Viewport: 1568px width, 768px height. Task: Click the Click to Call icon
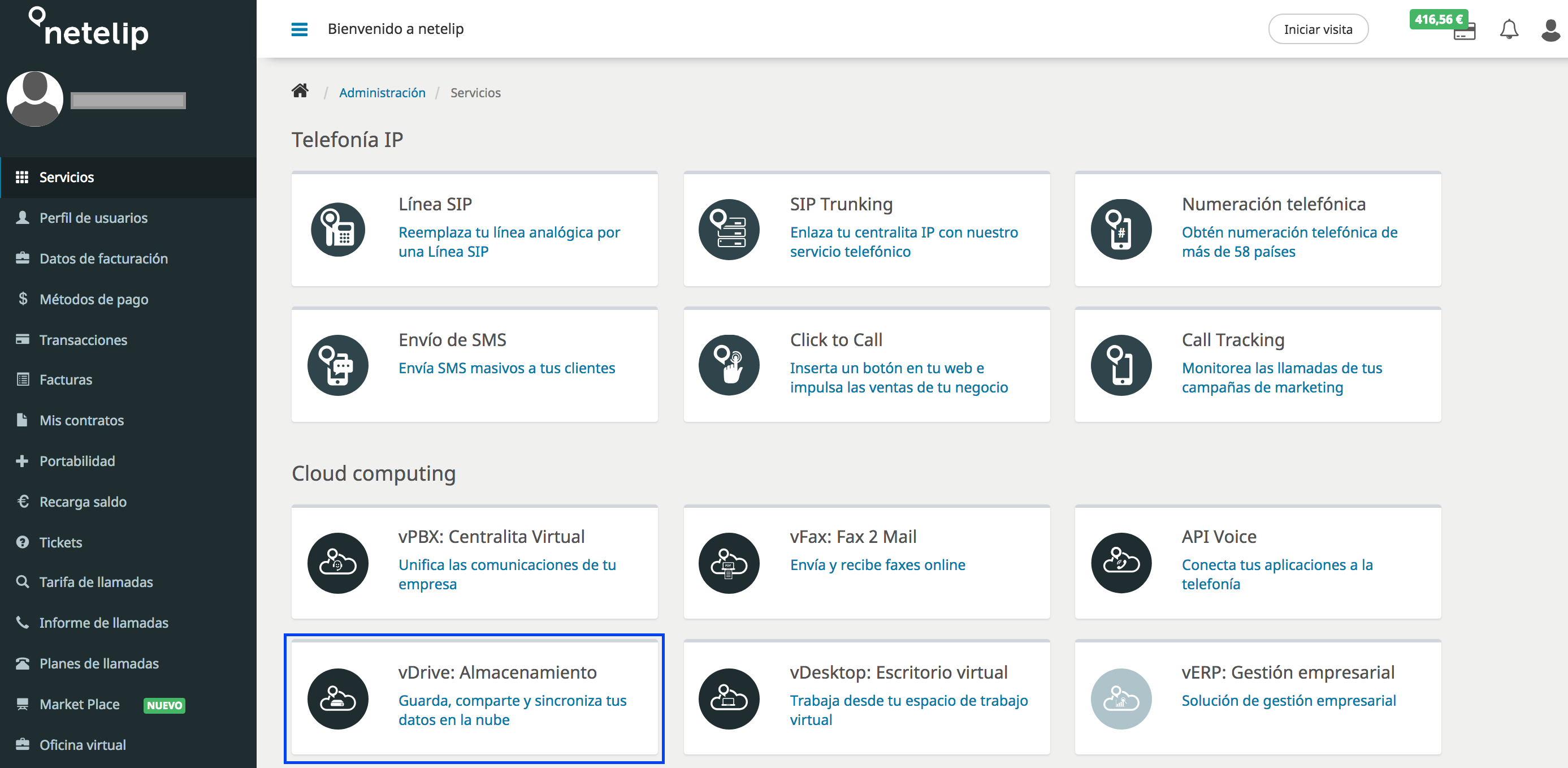pyautogui.click(x=729, y=365)
